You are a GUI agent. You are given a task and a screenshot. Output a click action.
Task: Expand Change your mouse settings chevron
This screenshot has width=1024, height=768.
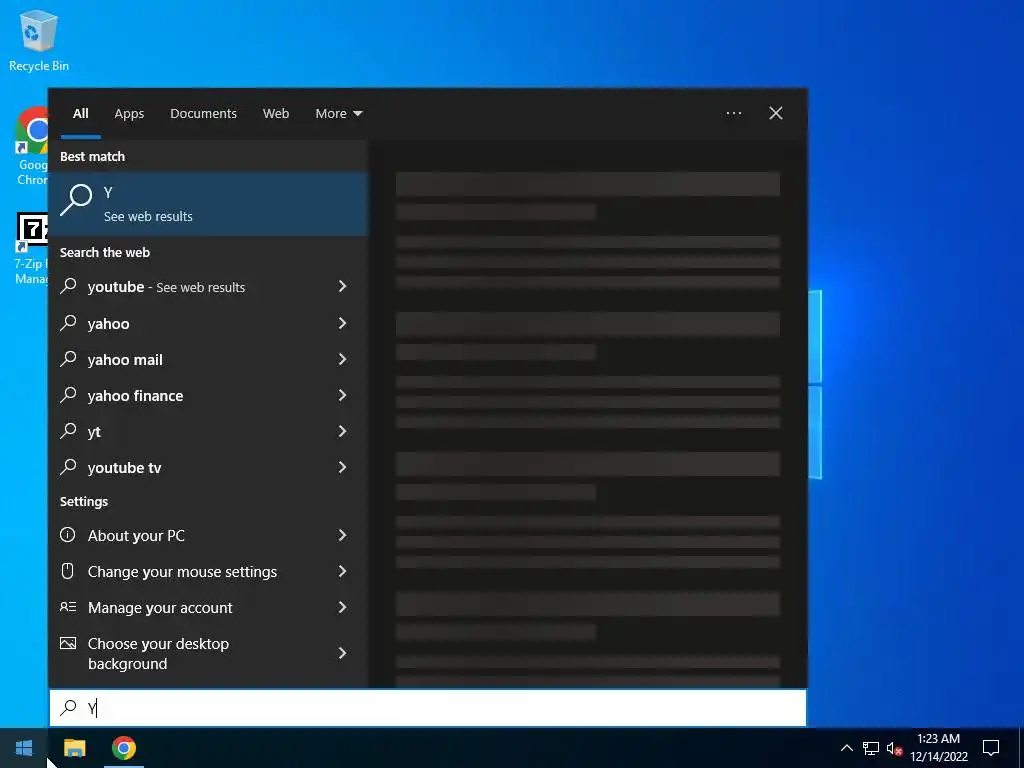click(342, 571)
